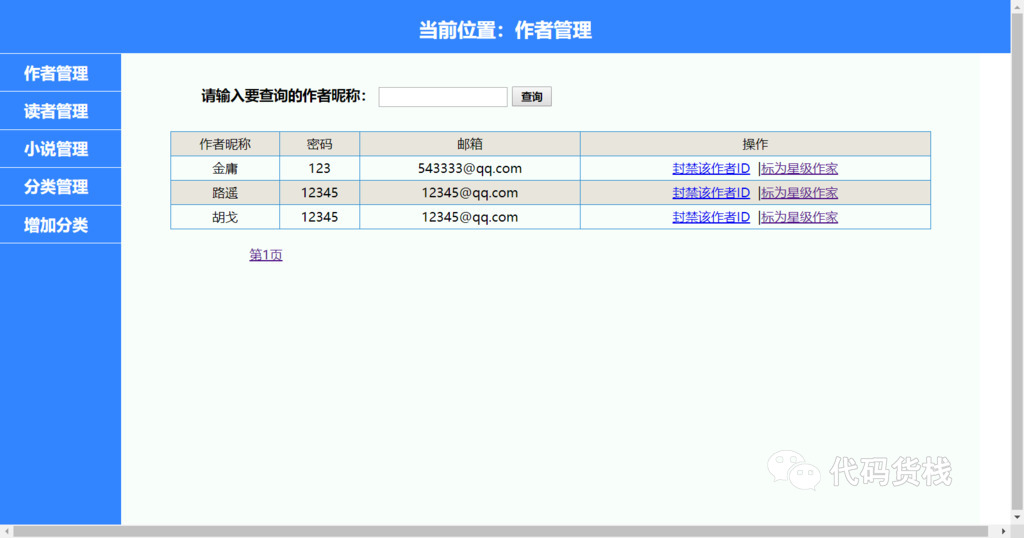The image size is (1024, 538).
Task: Click the 邮箱 column header
Action: (x=470, y=144)
